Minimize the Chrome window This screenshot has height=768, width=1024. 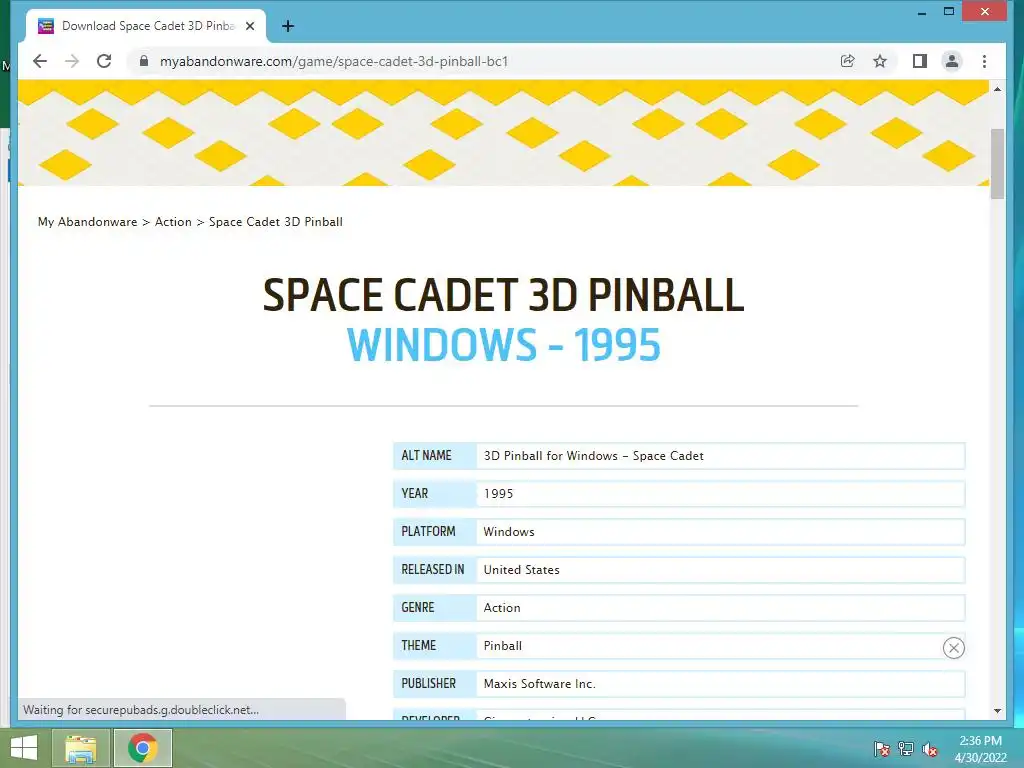click(922, 12)
